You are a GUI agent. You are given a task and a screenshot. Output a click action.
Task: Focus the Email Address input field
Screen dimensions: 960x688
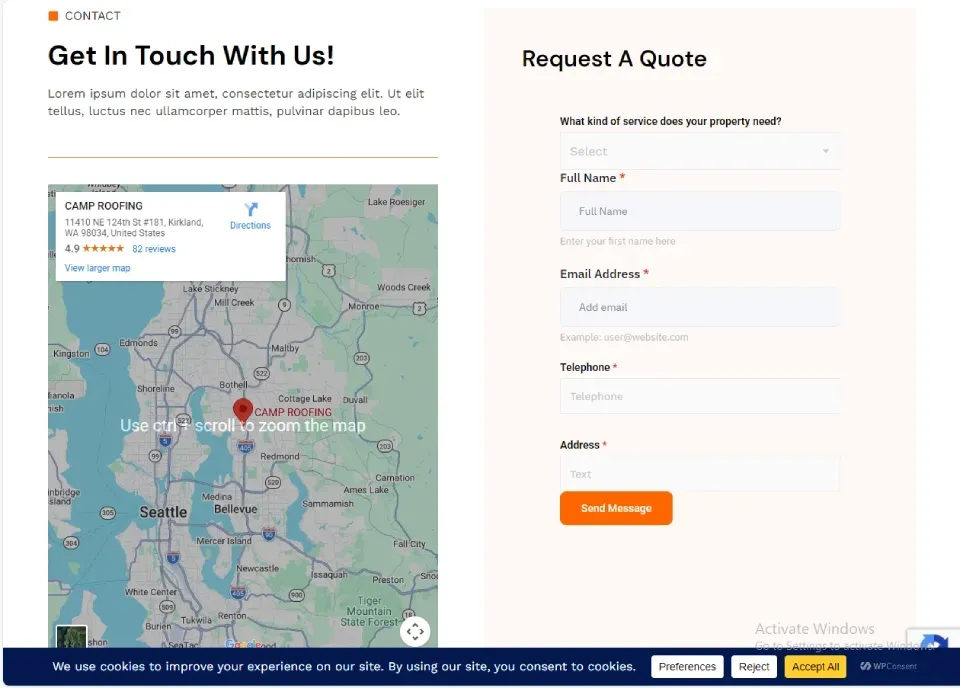coord(700,307)
